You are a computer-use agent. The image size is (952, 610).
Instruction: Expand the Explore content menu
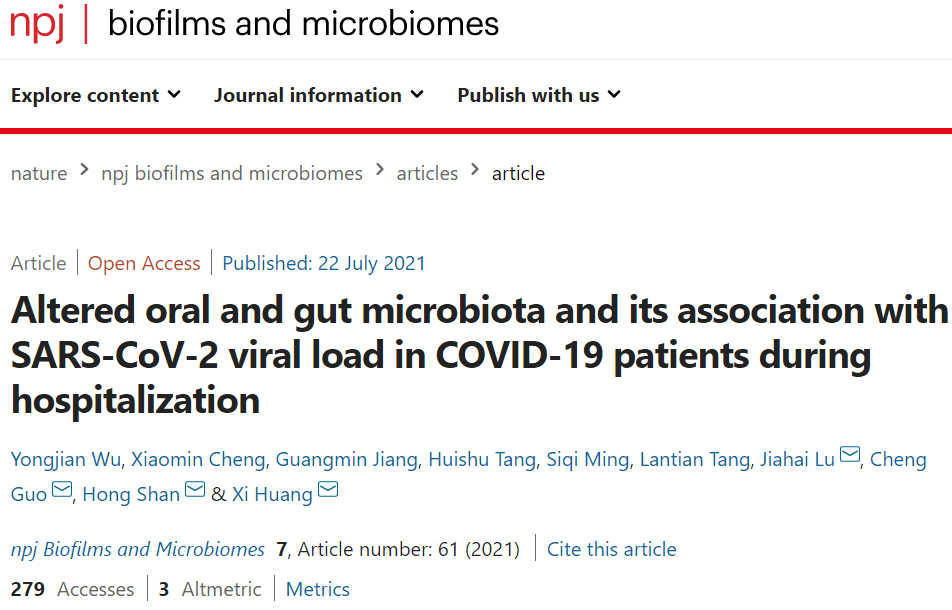[96, 95]
